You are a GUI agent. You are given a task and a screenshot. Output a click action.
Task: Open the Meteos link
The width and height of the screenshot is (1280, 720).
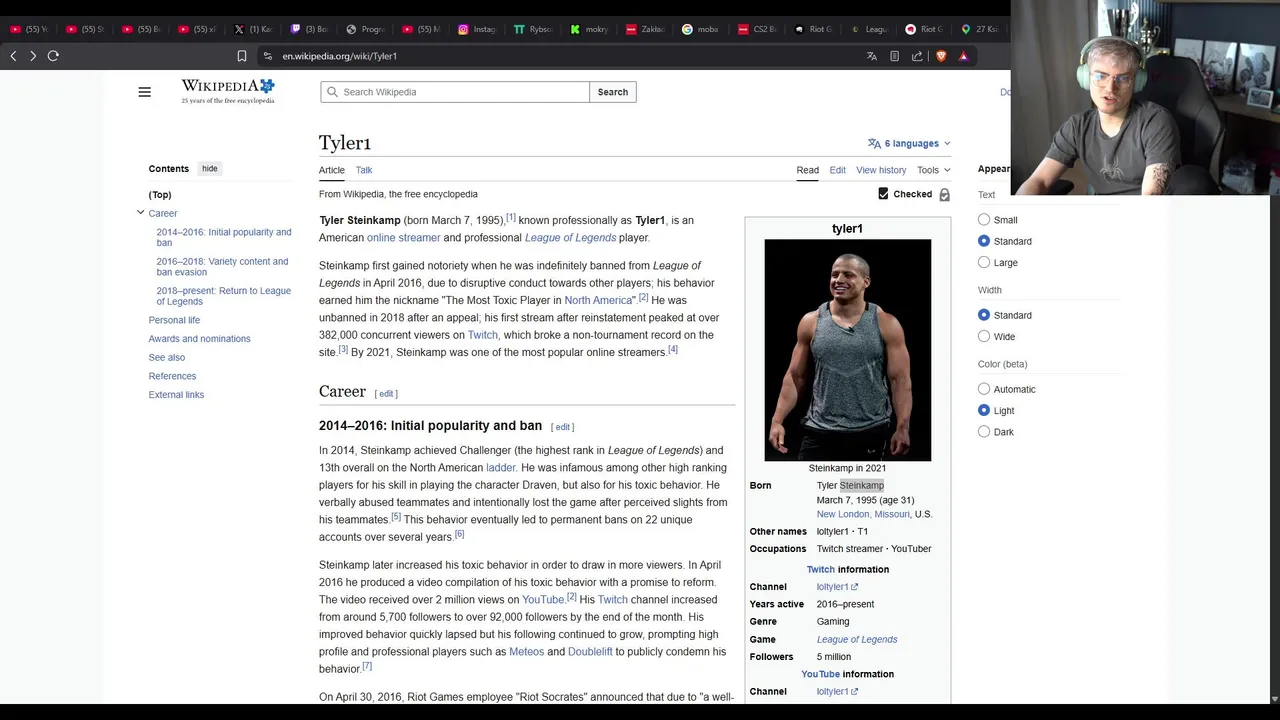(526, 652)
